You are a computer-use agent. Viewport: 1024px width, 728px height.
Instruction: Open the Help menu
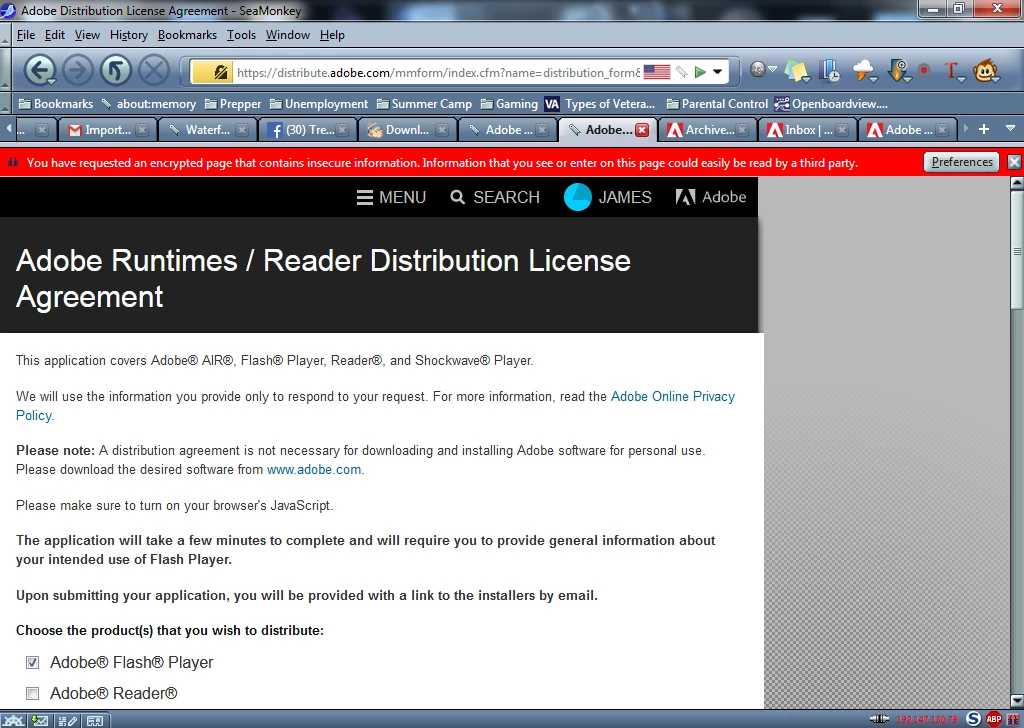click(x=332, y=35)
